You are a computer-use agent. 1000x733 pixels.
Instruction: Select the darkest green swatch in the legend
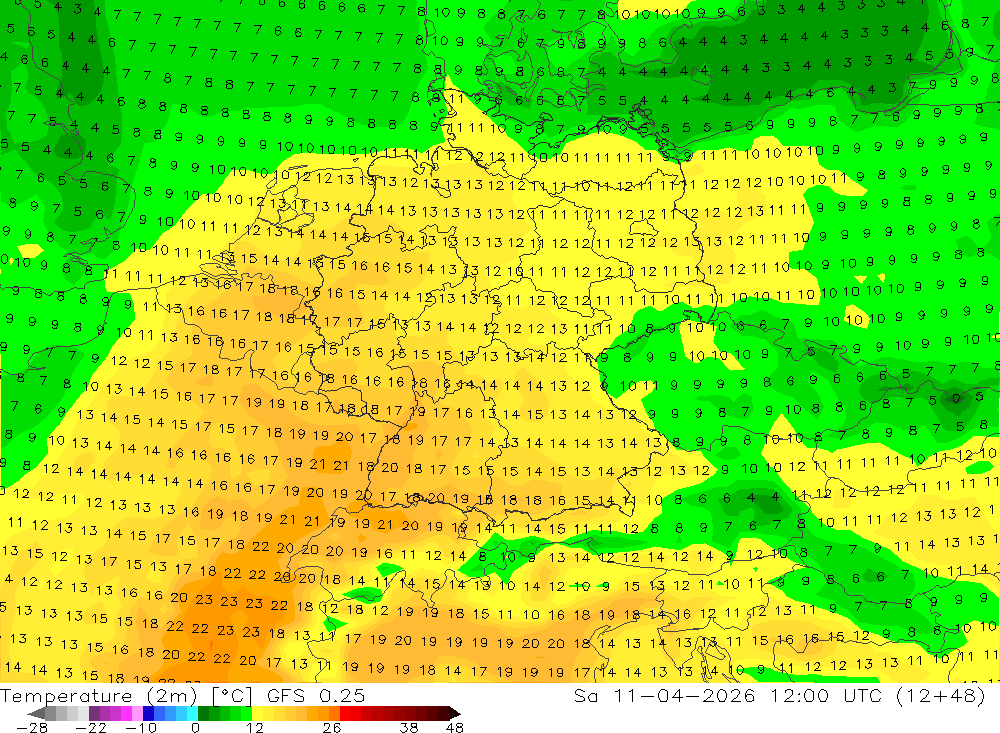click(x=203, y=713)
